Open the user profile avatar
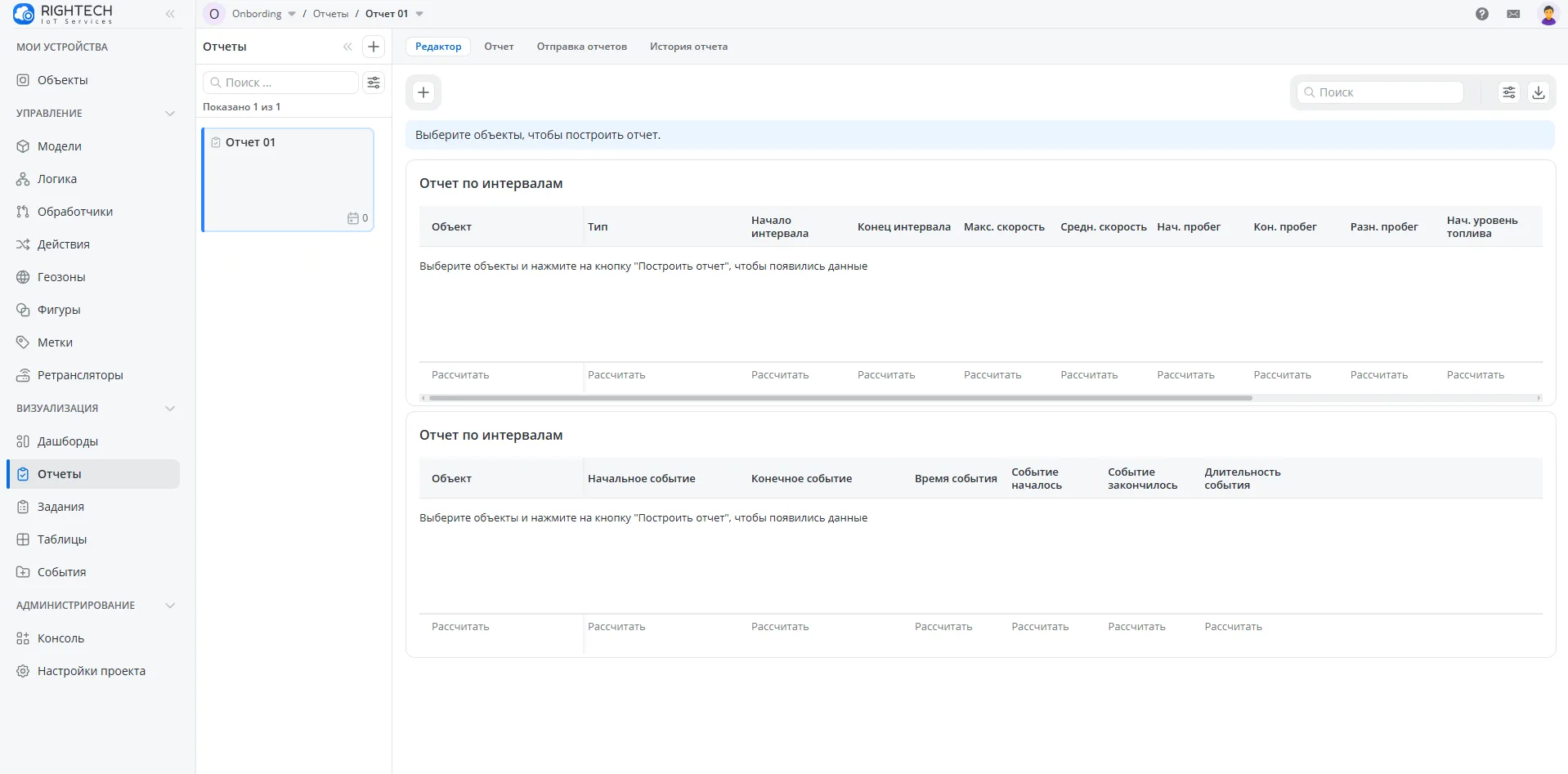 (x=1548, y=14)
